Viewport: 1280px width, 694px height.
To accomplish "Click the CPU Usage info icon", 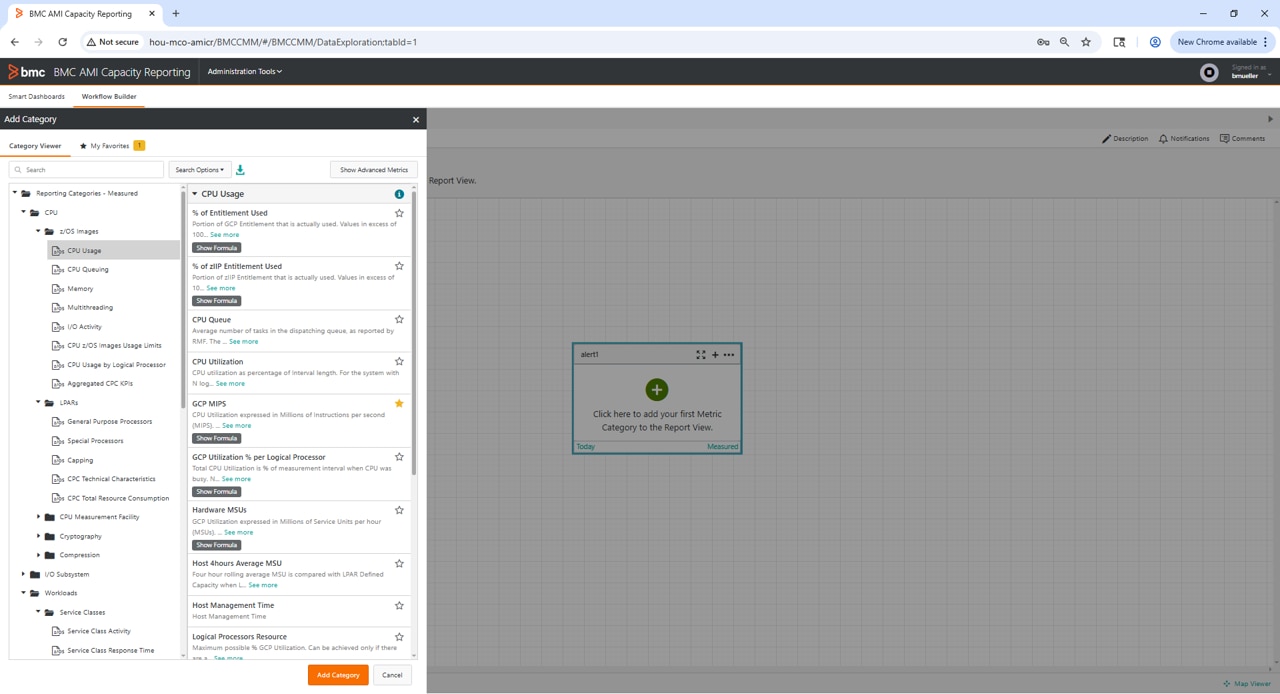I will pyautogui.click(x=399, y=194).
